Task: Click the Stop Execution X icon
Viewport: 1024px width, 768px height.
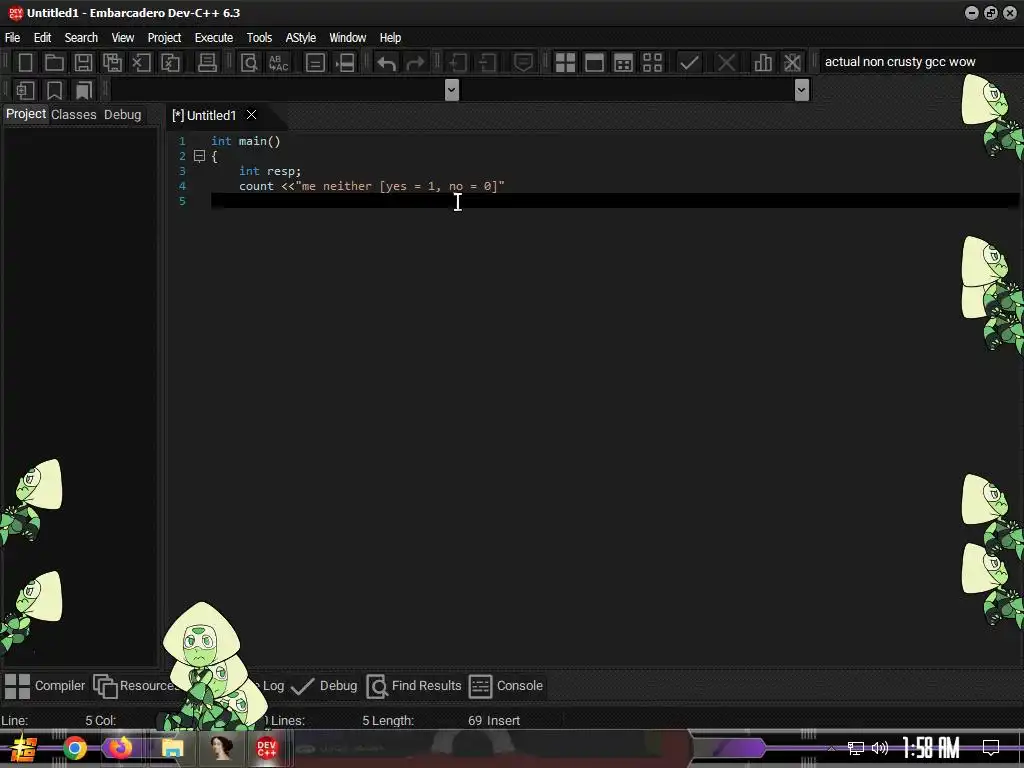Action: (x=726, y=63)
